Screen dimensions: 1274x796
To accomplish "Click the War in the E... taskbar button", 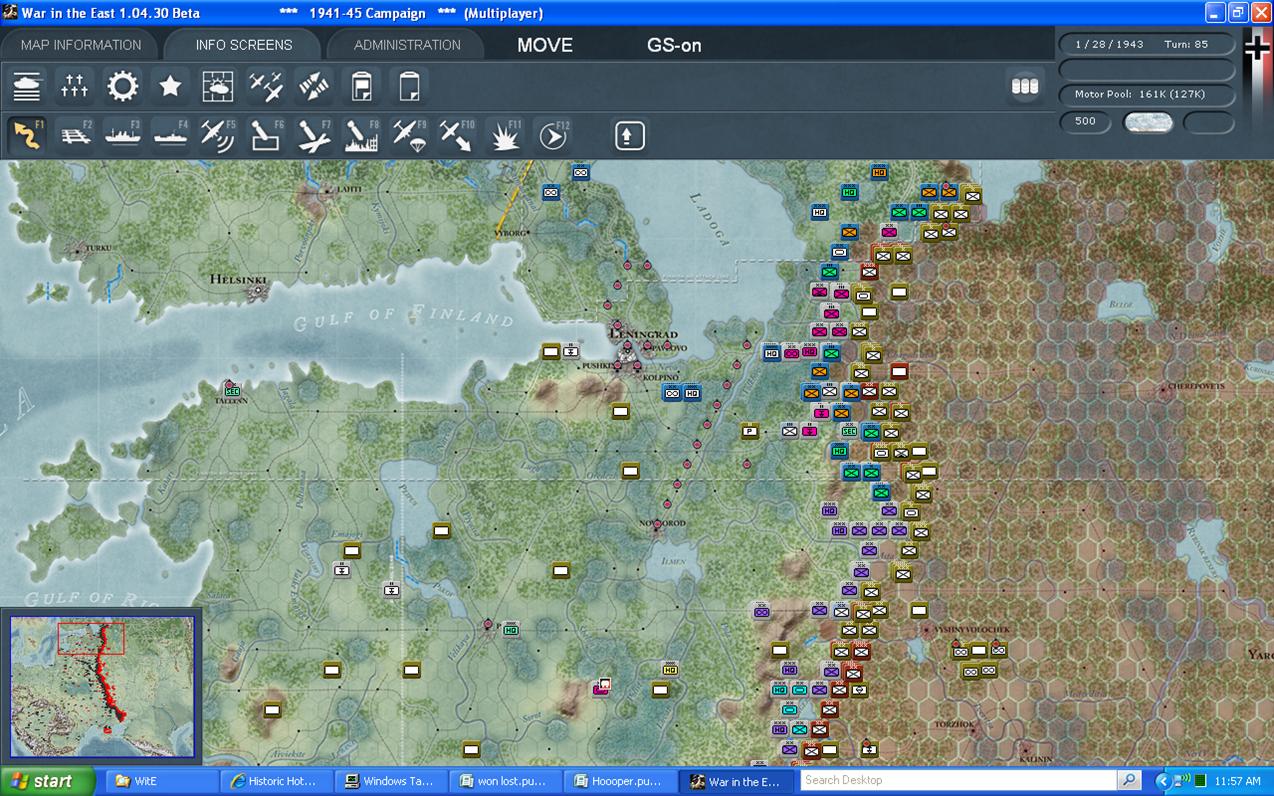I will (735, 781).
